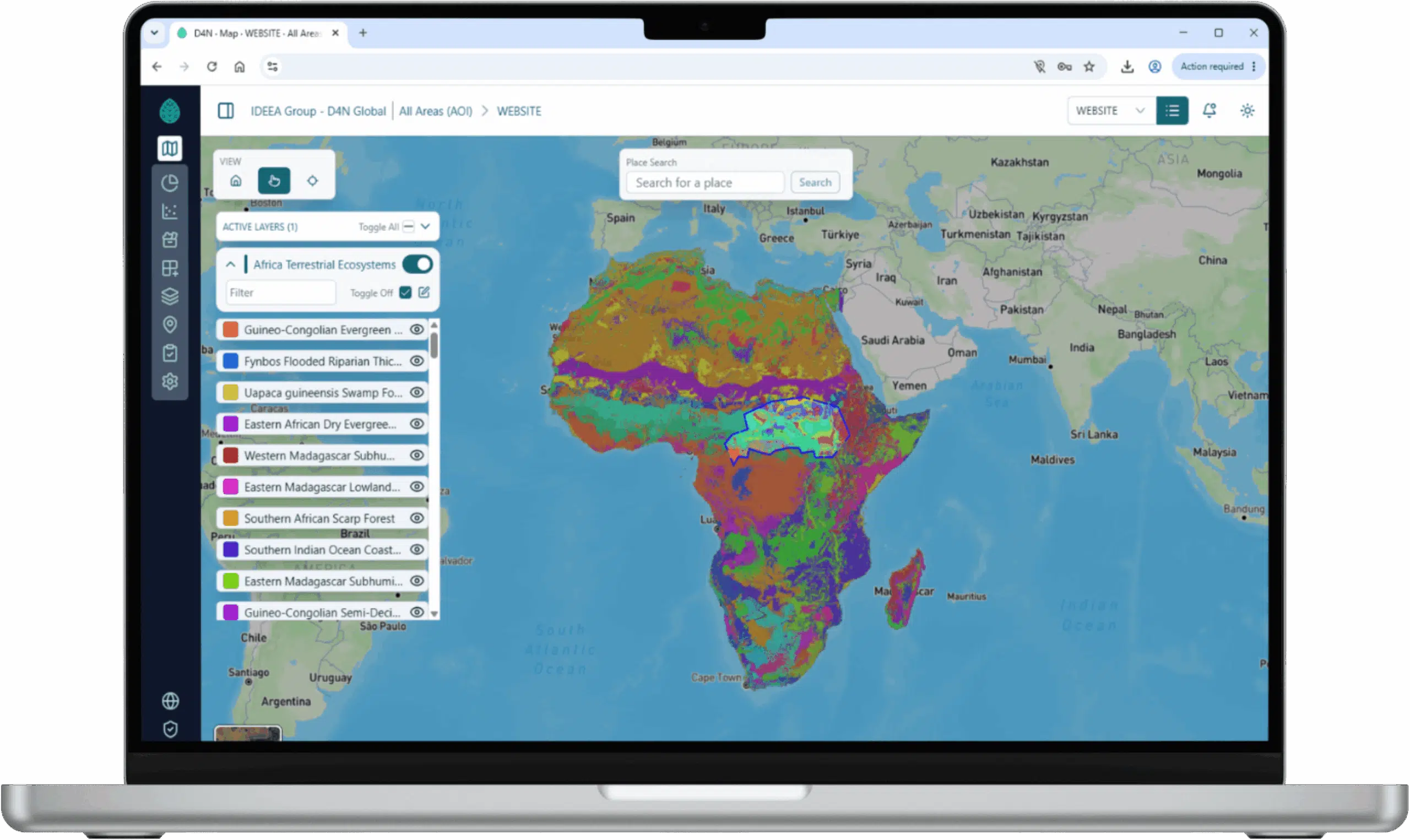Open the clipboard checklist sidebar icon
This screenshot has width=1410, height=840.
click(170, 353)
